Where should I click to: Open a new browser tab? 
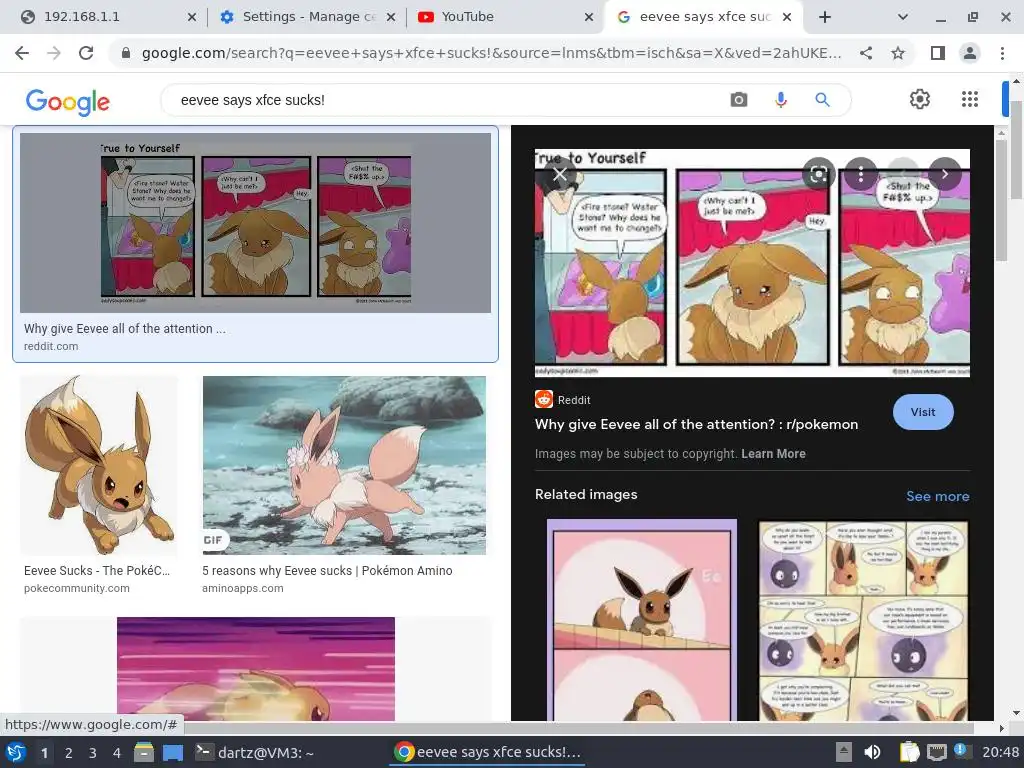825,17
